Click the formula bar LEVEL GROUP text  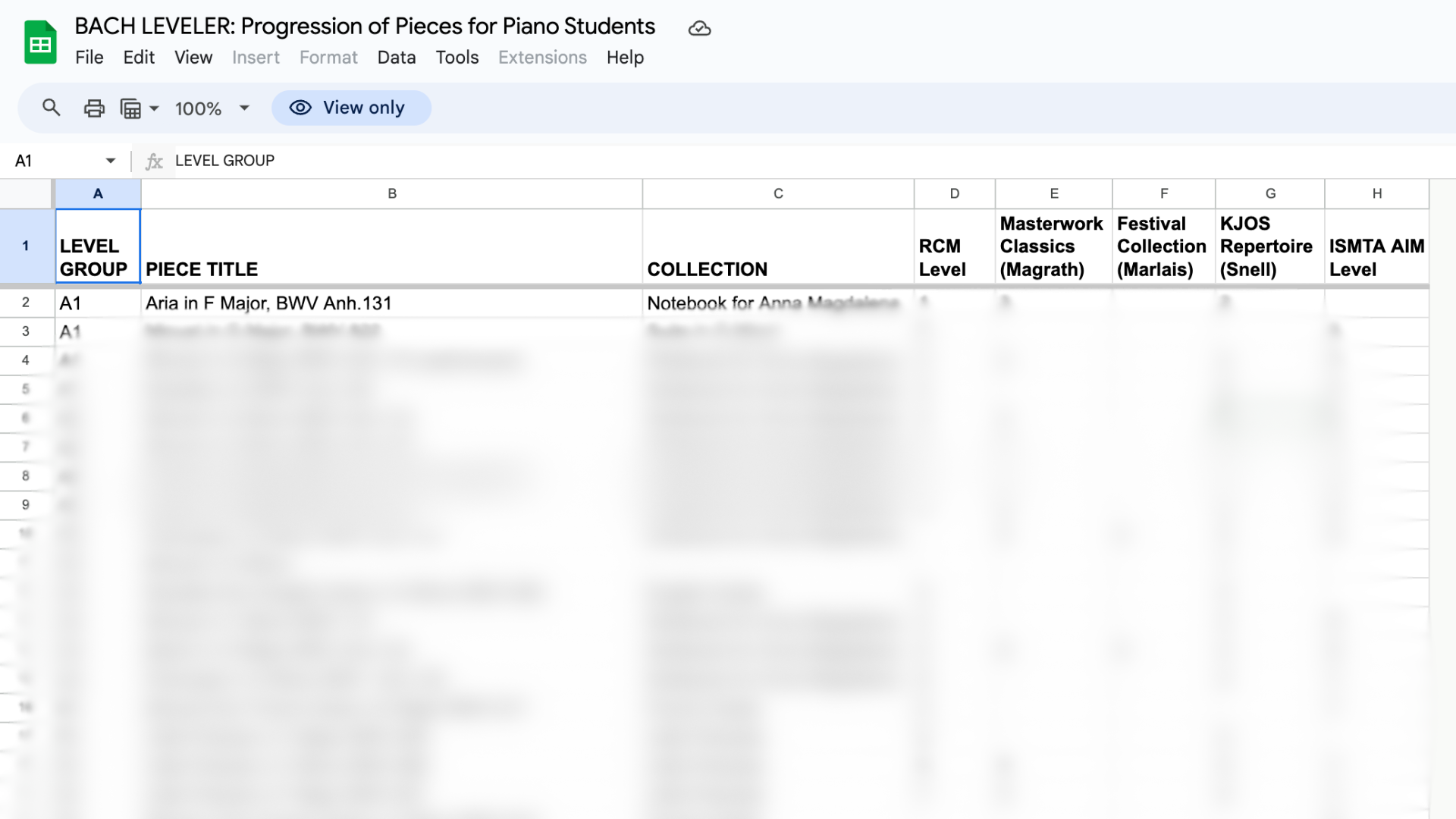click(x=224, y=161)
